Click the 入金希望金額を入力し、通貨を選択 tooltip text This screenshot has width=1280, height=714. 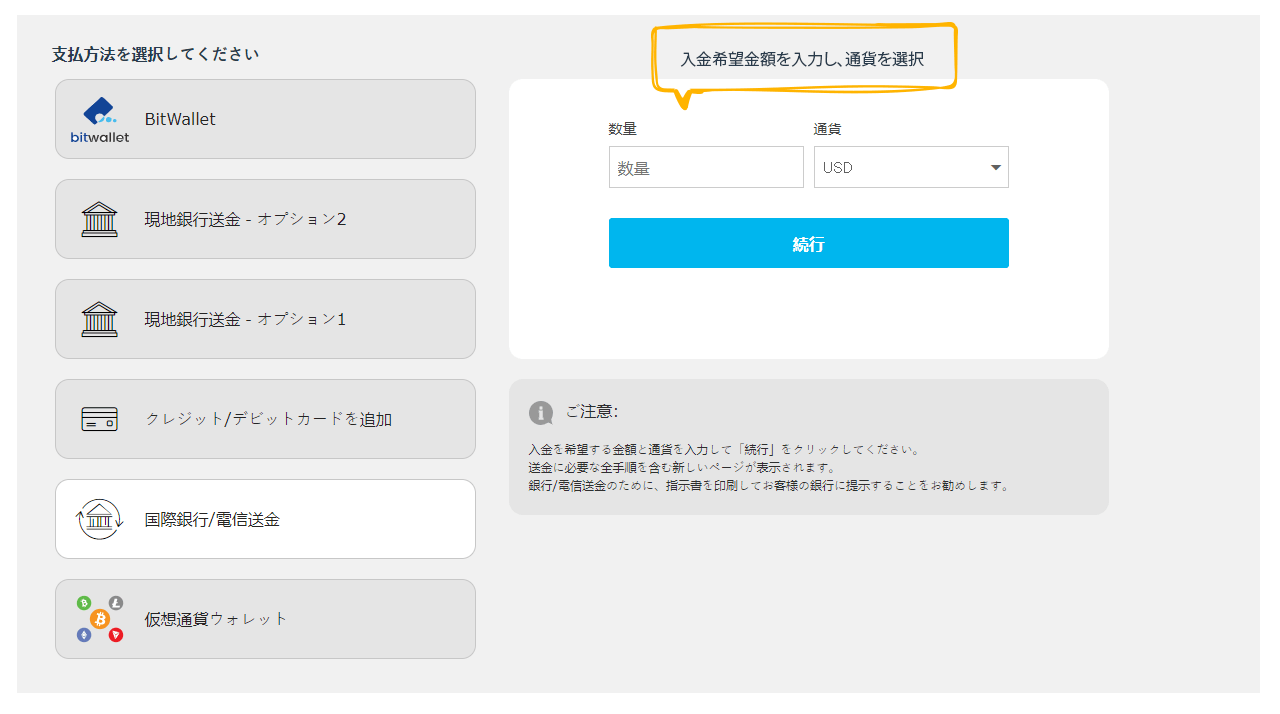(x=802, y=59)
